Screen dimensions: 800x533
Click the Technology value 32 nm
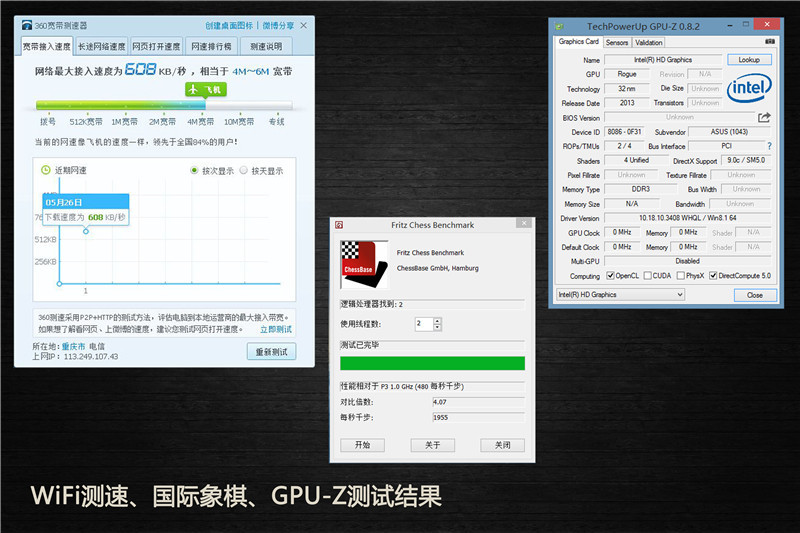coord(627,88)
